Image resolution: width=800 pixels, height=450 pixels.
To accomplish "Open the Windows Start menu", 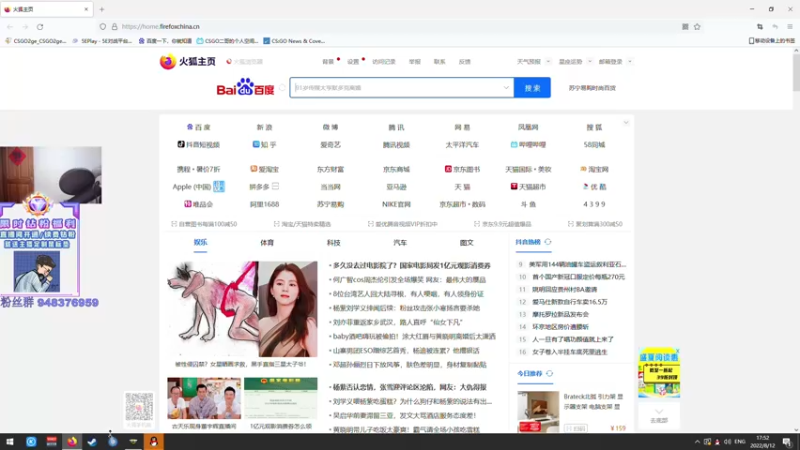I will point(10,442).
